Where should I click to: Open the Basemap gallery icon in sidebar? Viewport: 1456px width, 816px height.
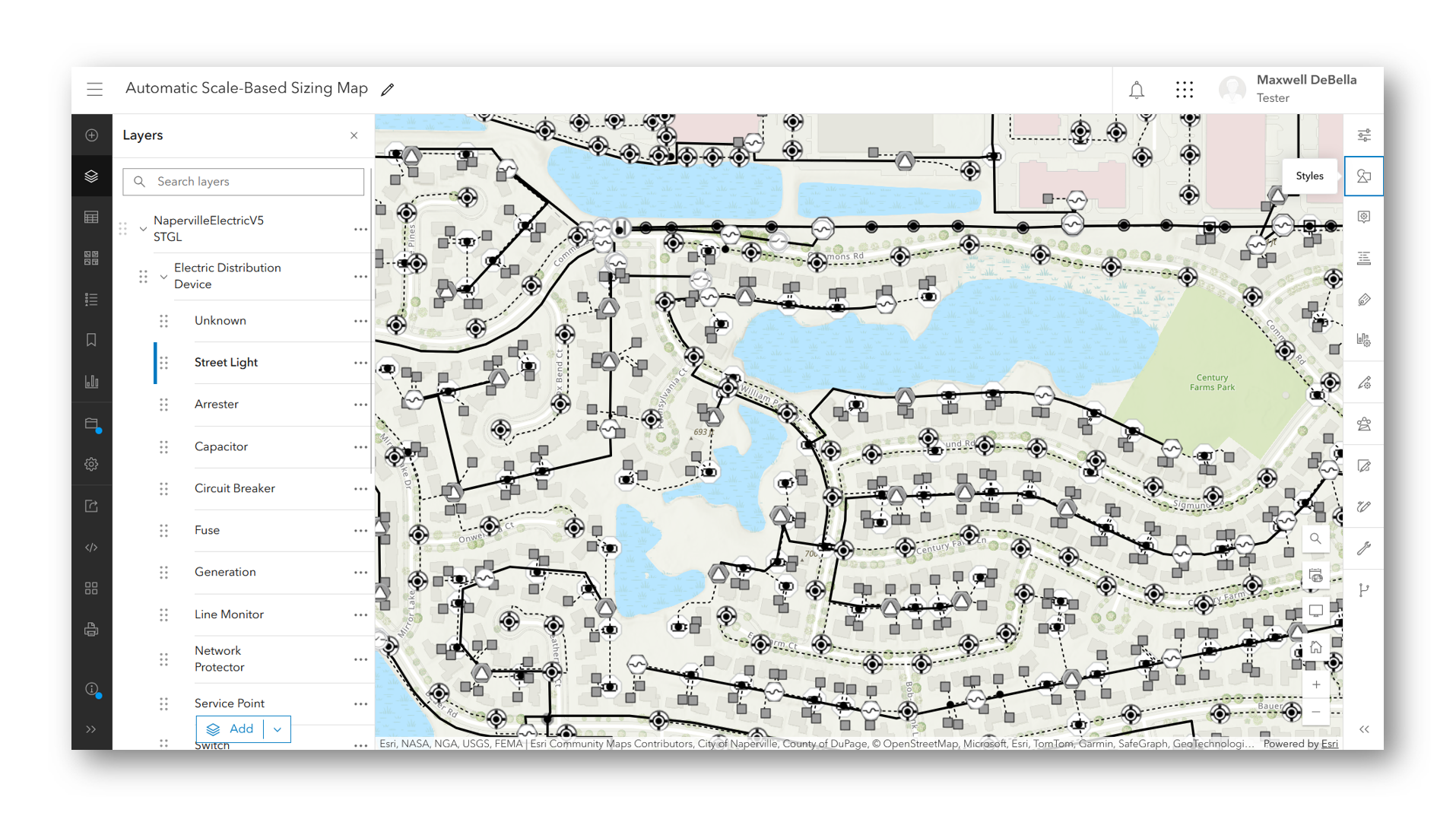pyautogui.click(x=91, y=259)
